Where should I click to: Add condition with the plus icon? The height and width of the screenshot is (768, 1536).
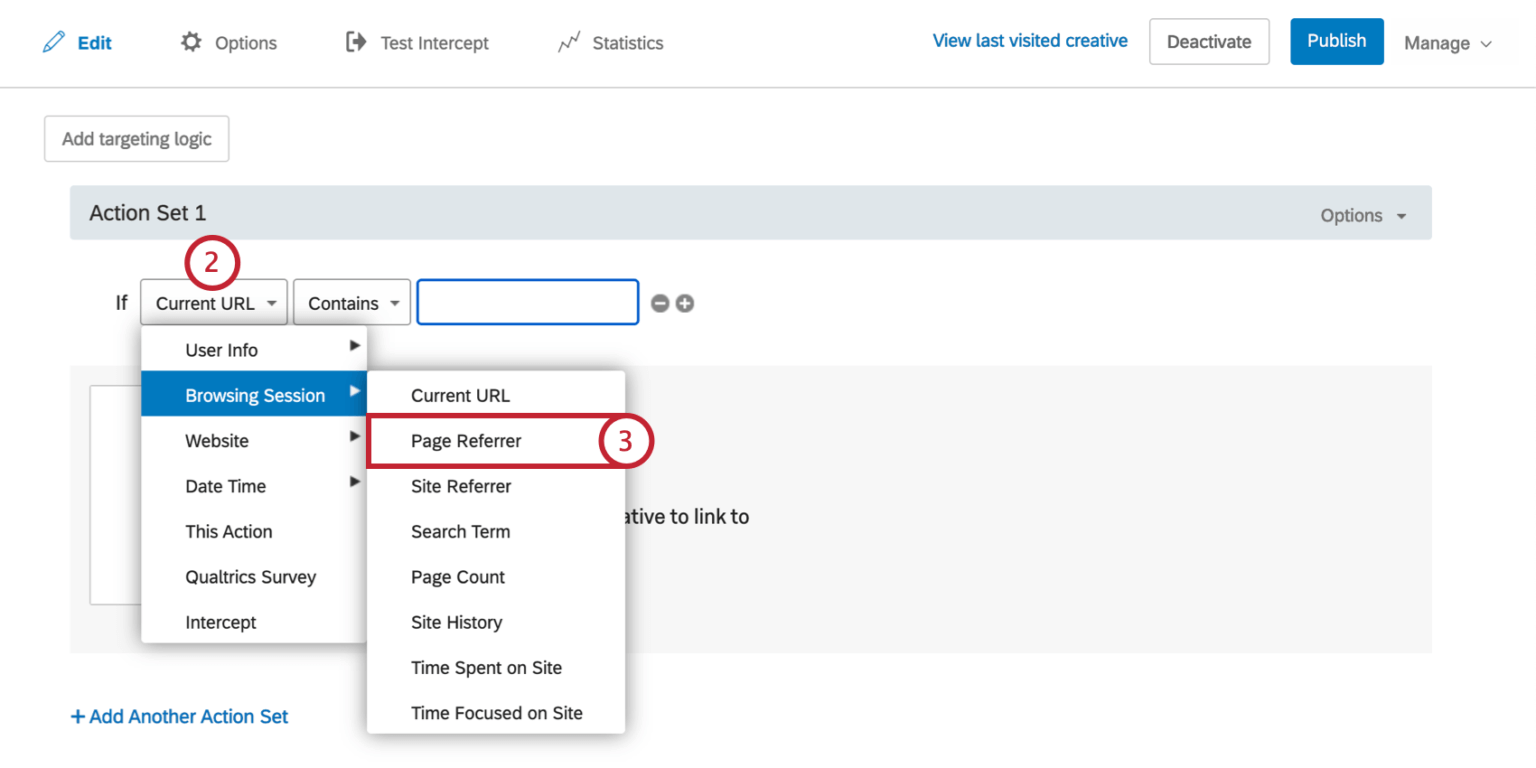(685, 303)
